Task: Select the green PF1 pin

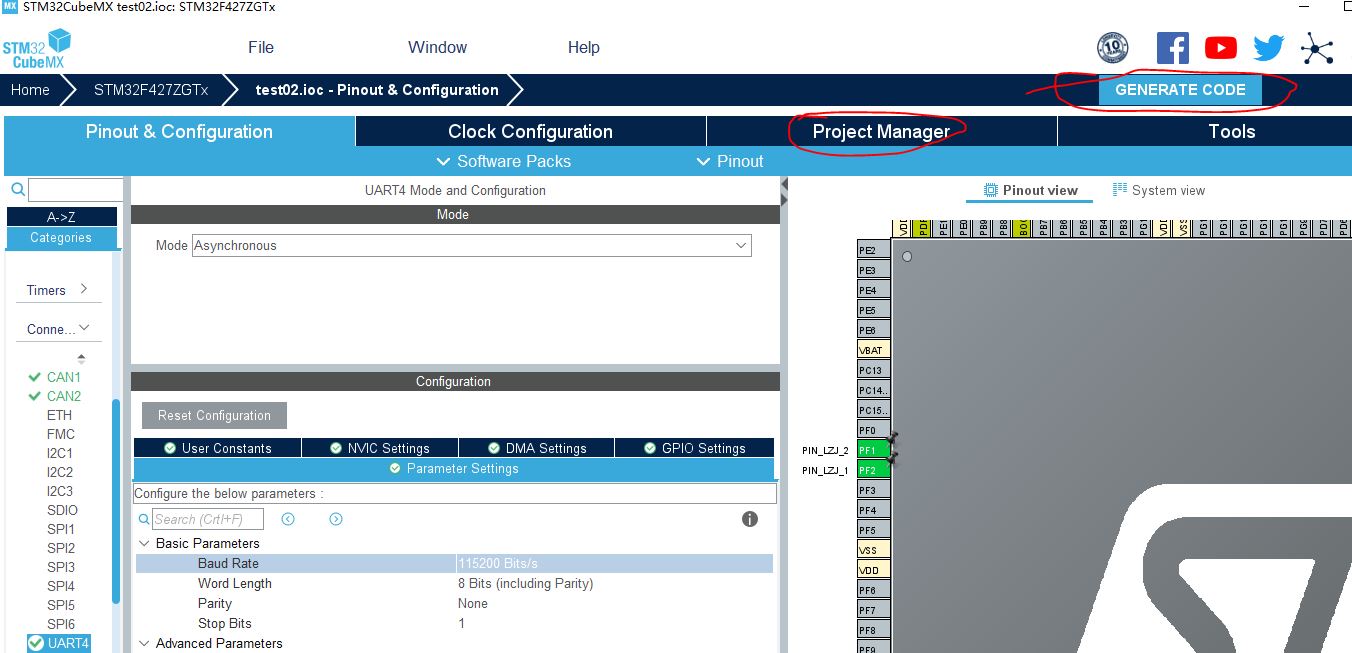Action: 874,450
